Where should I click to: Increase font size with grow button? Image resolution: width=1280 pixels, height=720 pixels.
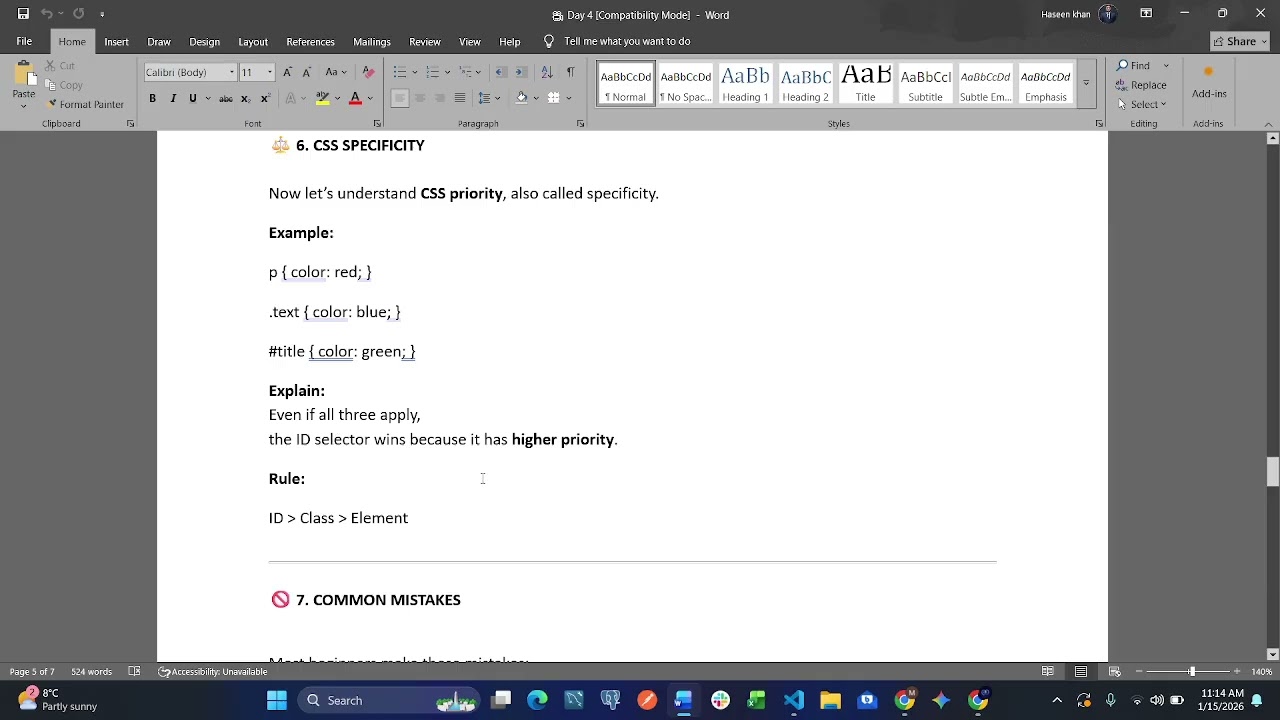pyautogui.click(x=287, y=72)
